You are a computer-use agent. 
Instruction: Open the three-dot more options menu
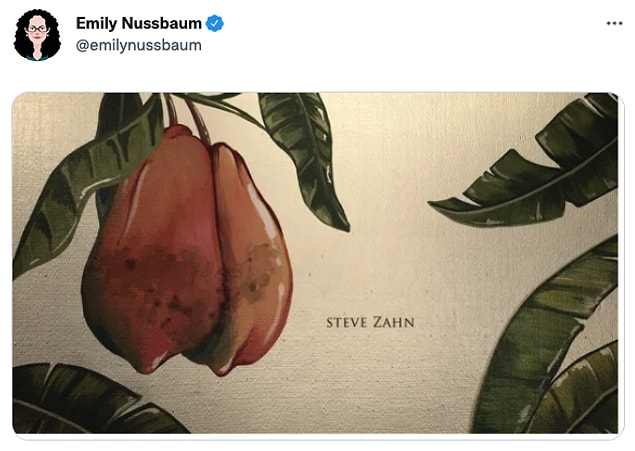click(x=614, y=23)
